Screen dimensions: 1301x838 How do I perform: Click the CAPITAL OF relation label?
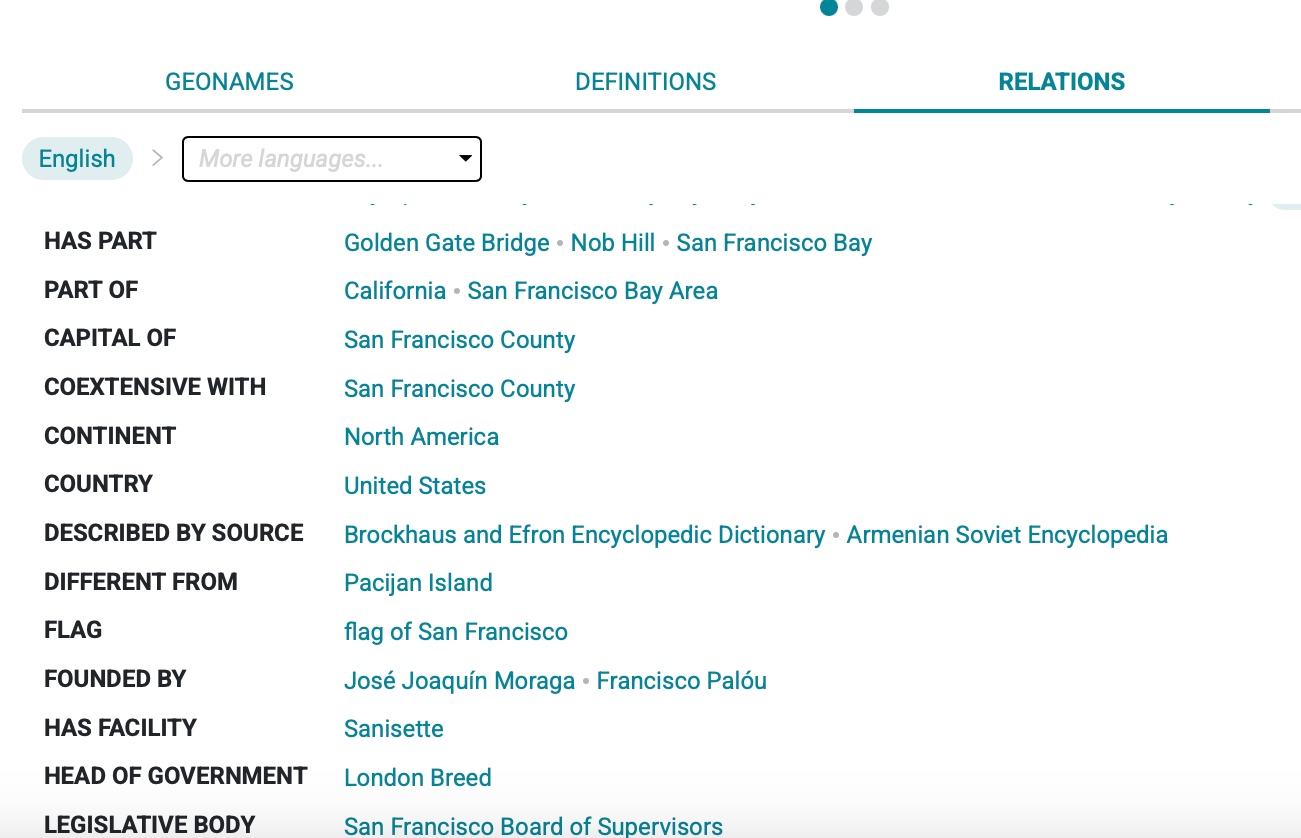tap(110, 338)
